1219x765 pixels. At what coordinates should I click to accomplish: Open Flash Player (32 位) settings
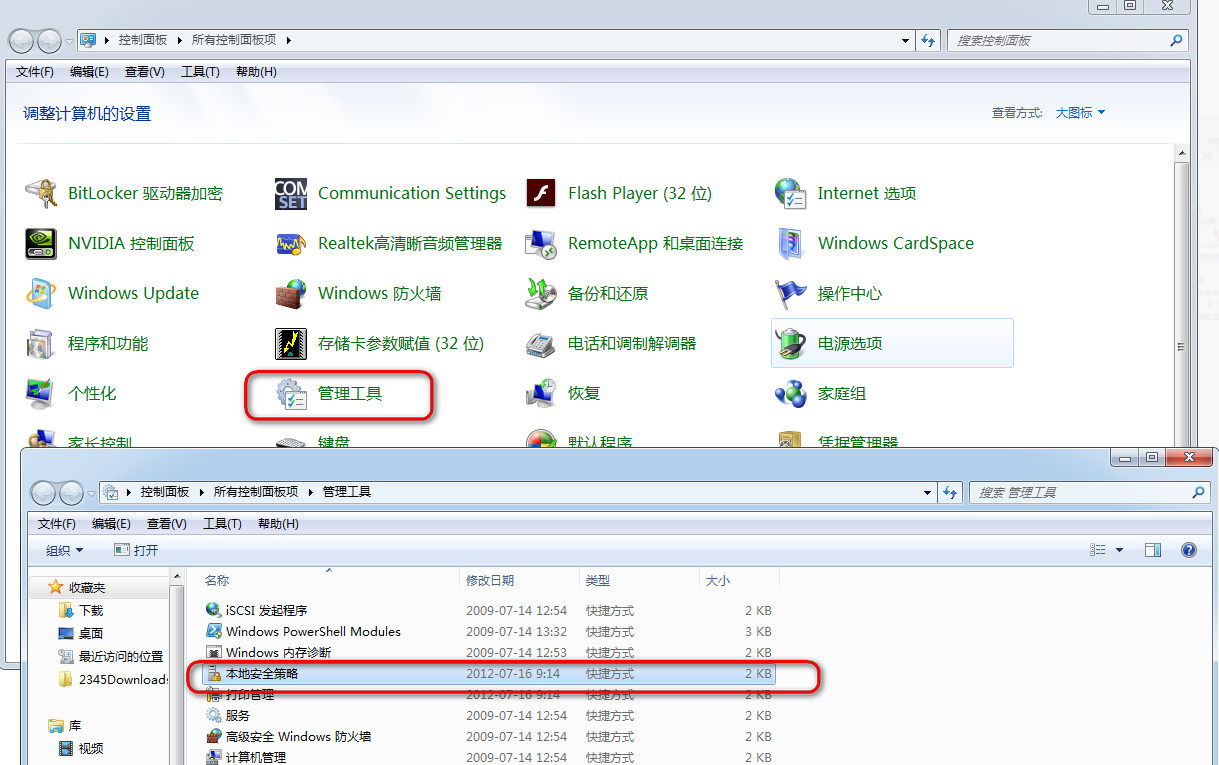(x=619, y=193)
